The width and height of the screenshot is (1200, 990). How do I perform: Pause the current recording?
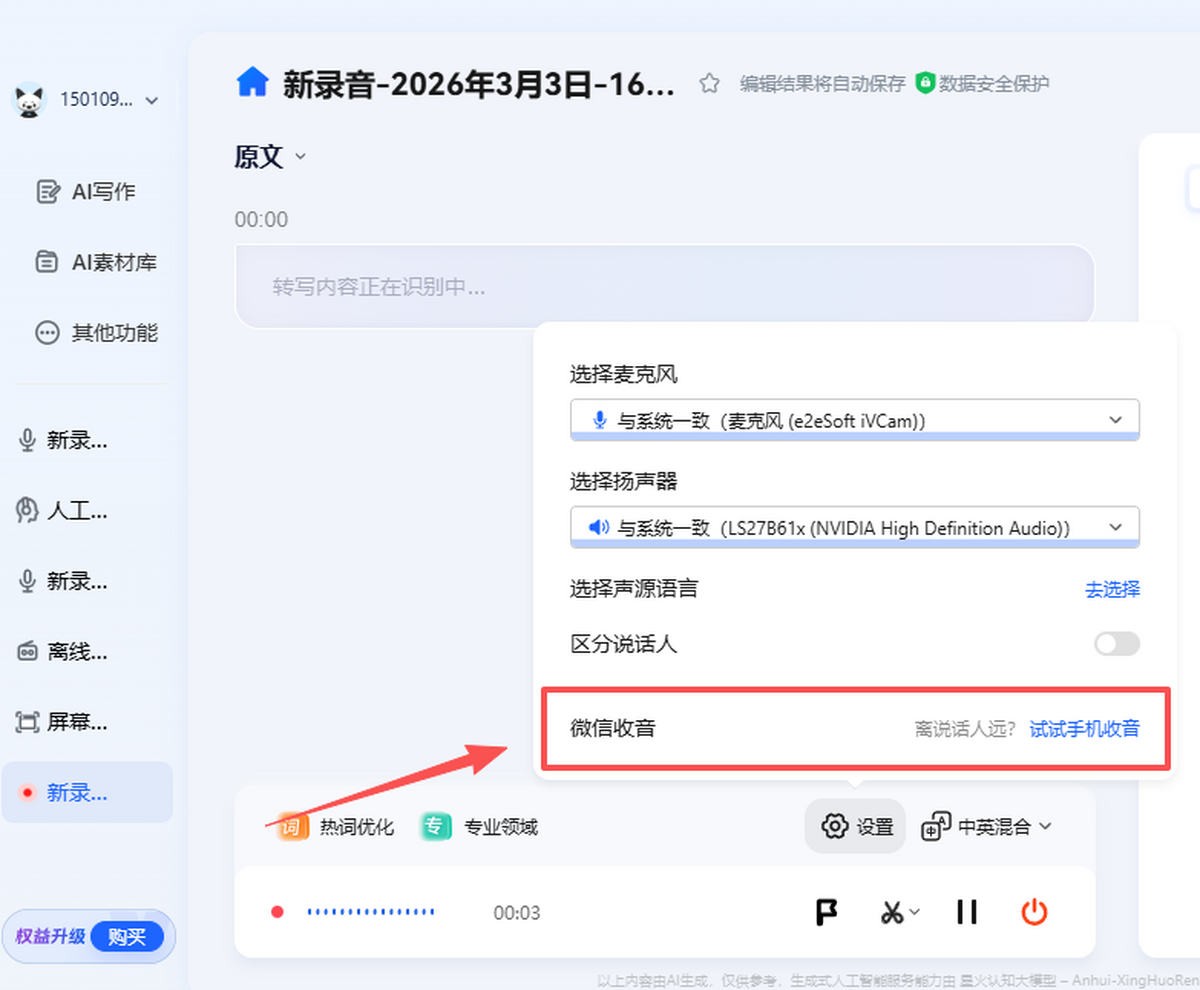(966, 912)
